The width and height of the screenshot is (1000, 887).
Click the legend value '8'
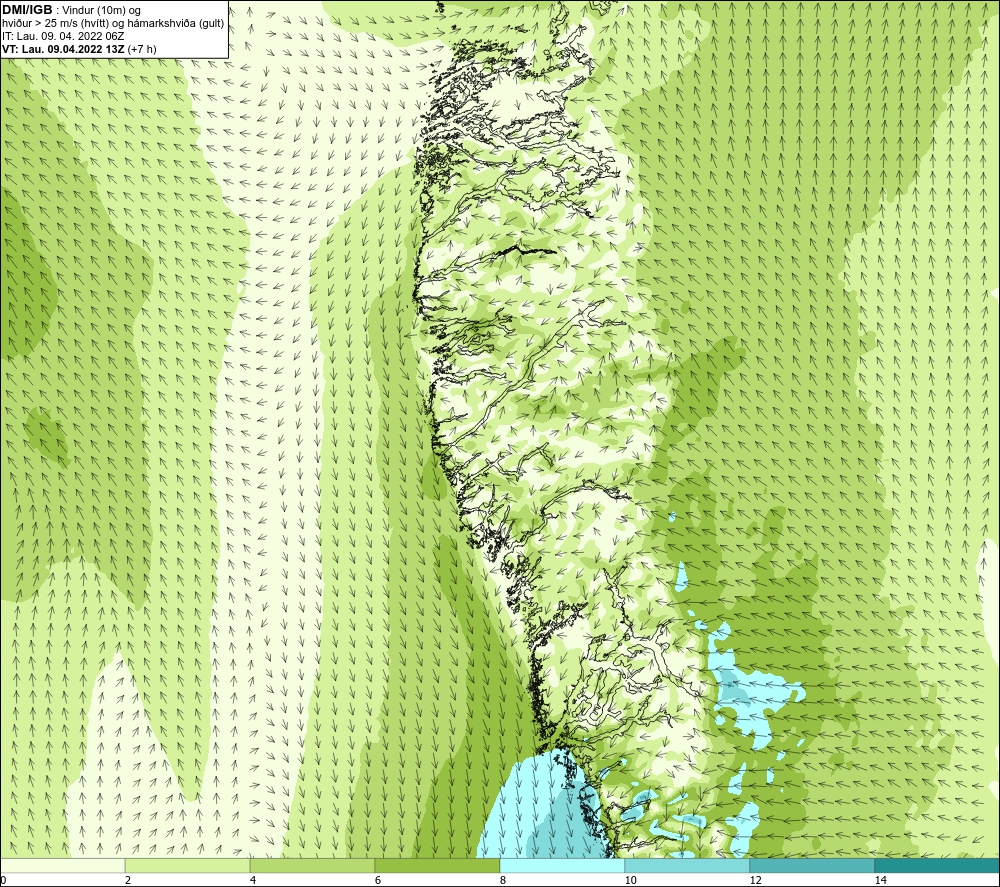pyautogui.click(x=503, y=881)
